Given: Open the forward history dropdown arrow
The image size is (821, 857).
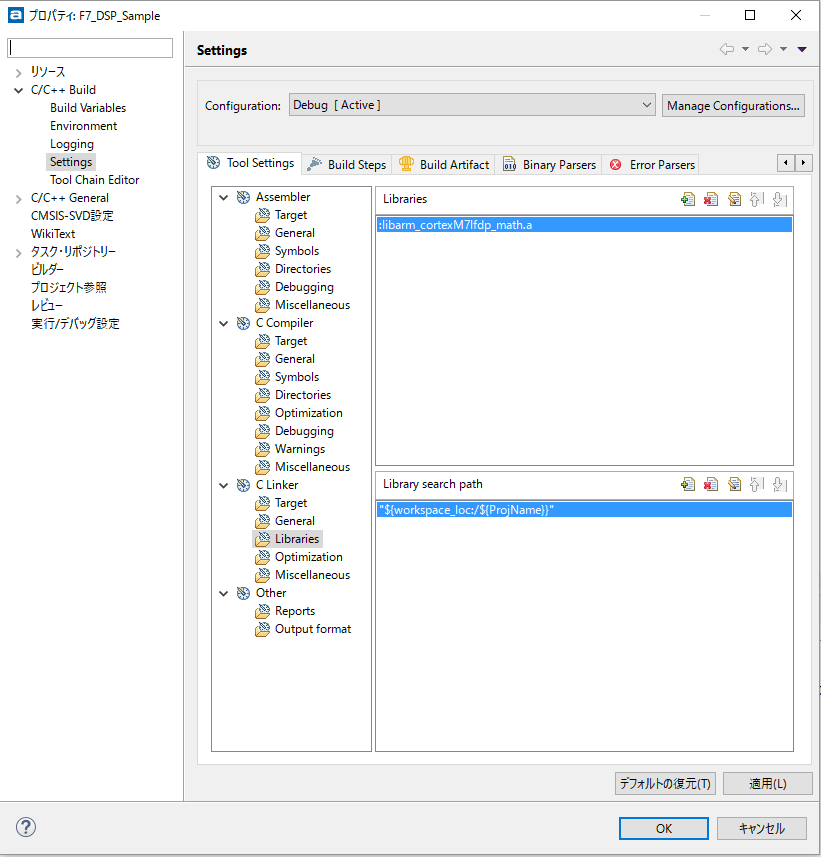Looking at the screenshot, I should pyautogui.click(x=783, y=49).
